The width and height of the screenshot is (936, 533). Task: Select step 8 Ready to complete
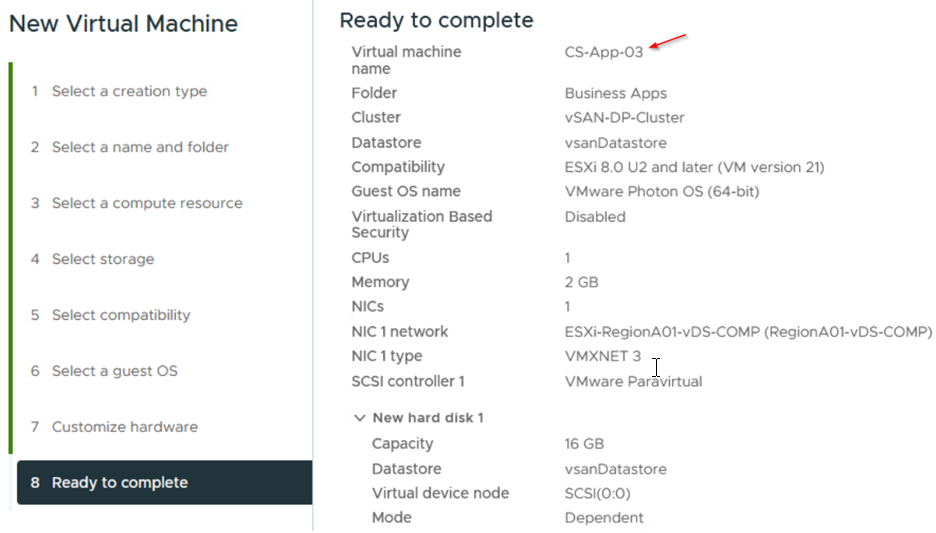[164, 482]
